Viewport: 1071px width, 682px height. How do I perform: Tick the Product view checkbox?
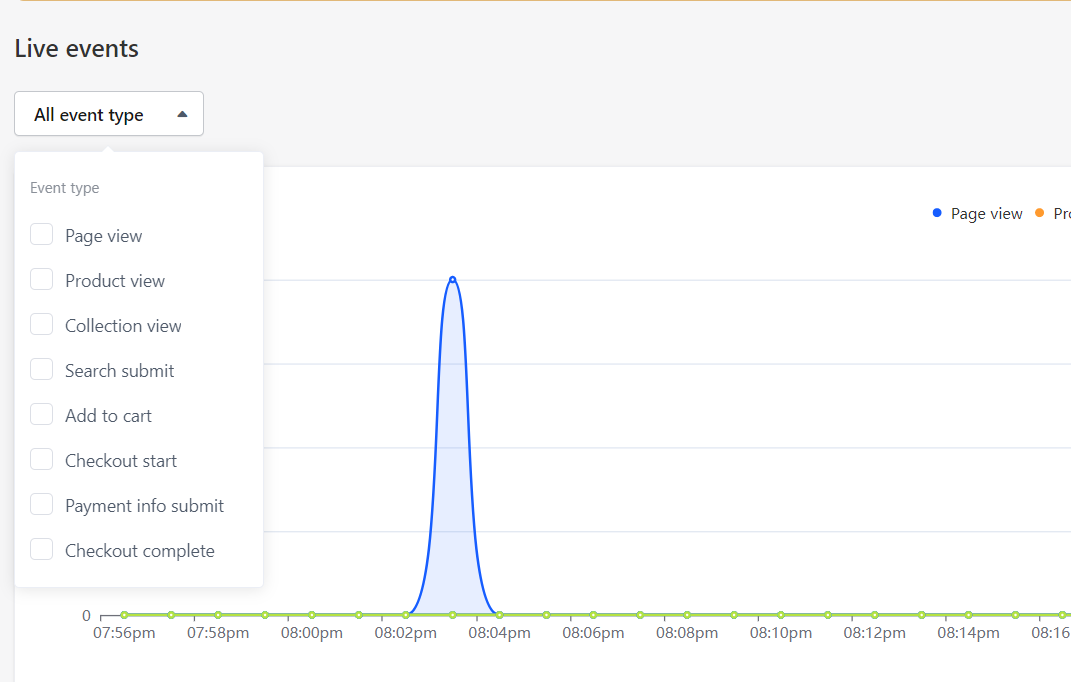pos(41,280)
